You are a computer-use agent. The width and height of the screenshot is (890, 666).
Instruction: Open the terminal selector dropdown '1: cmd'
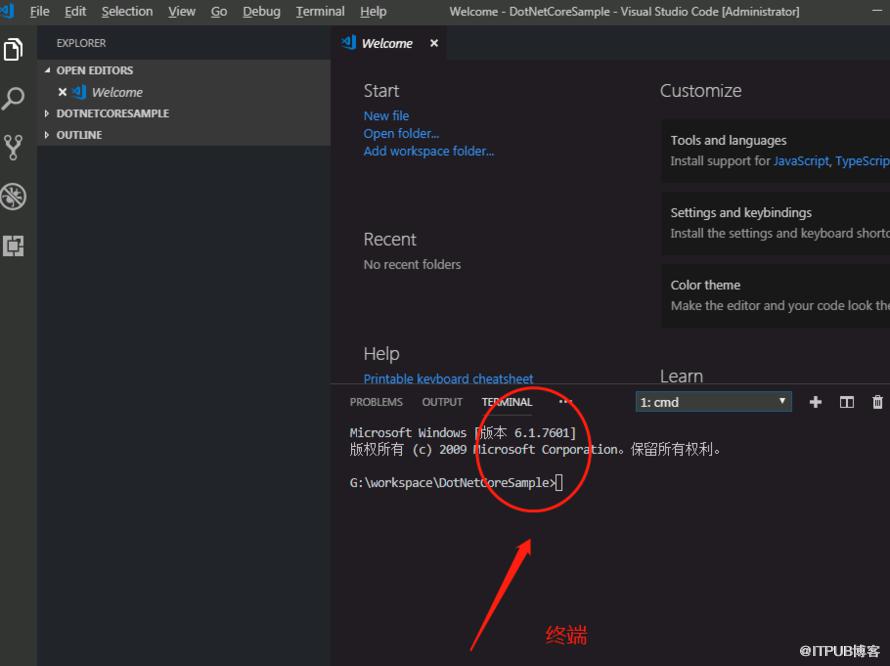pyautogui.click(x=713, y=402)
